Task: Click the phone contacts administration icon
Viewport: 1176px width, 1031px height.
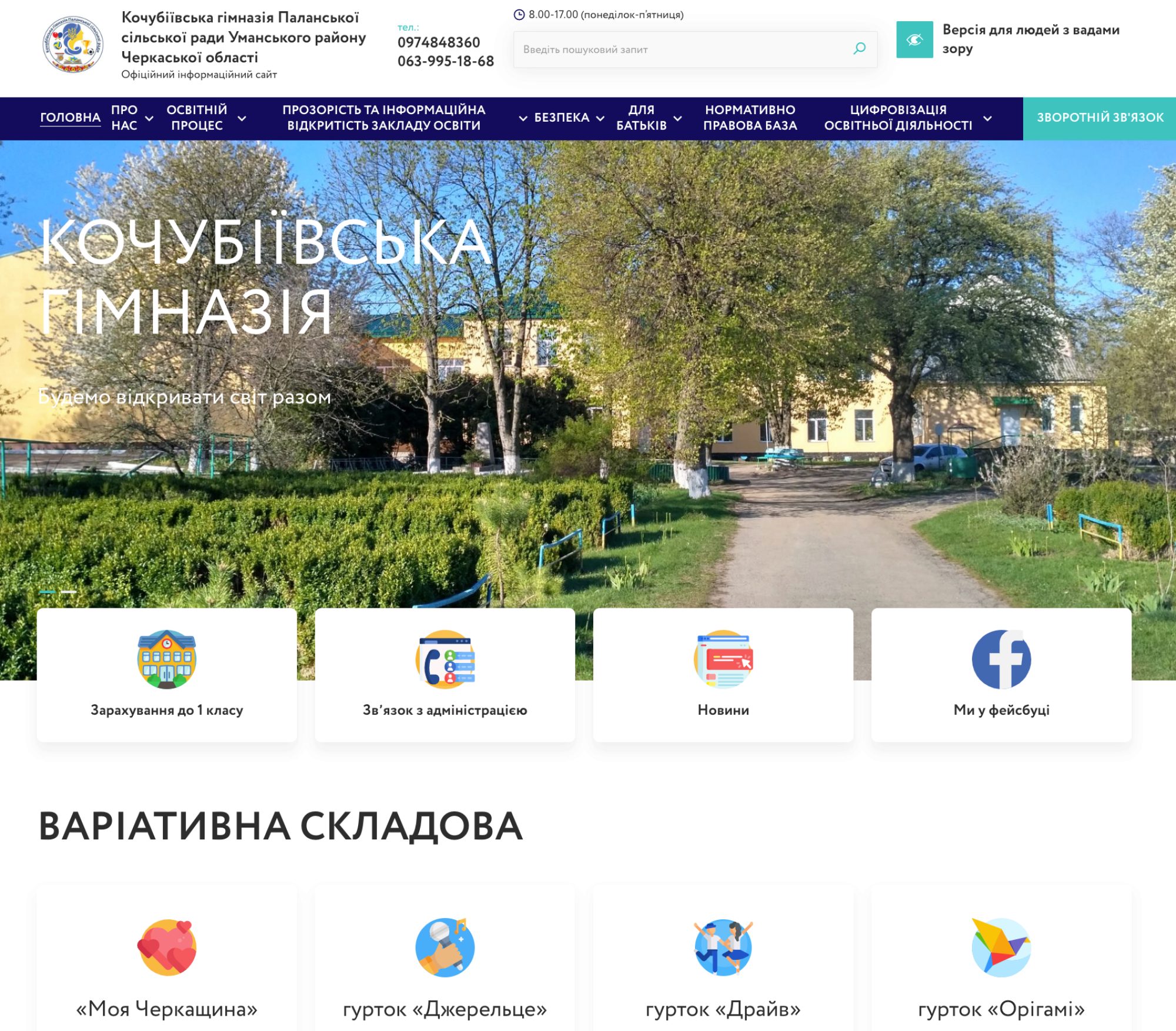Action: coord(445,659)
